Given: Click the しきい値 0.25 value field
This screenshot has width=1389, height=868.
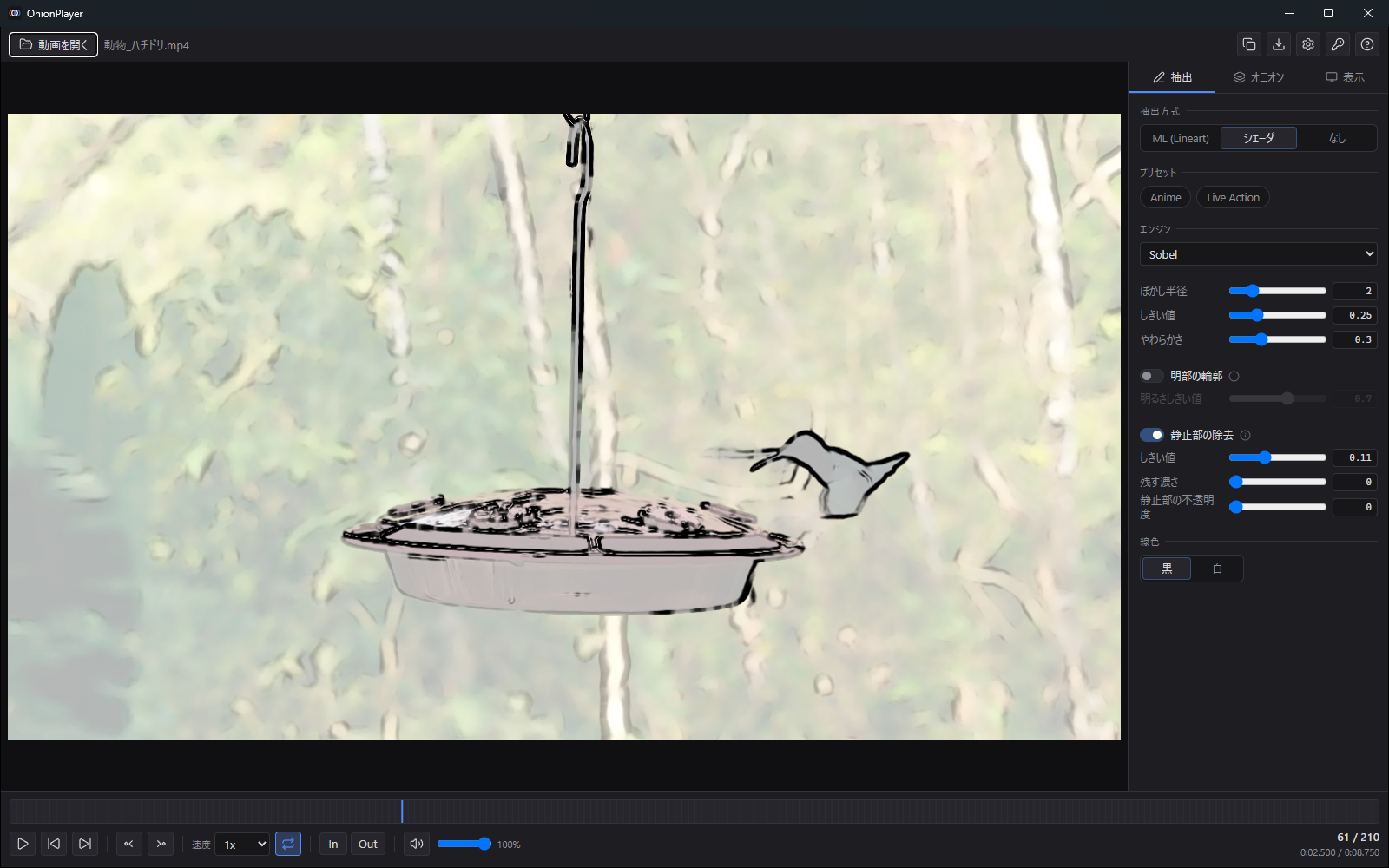Looking at the screenshot, I should [x=1355, y=315].
